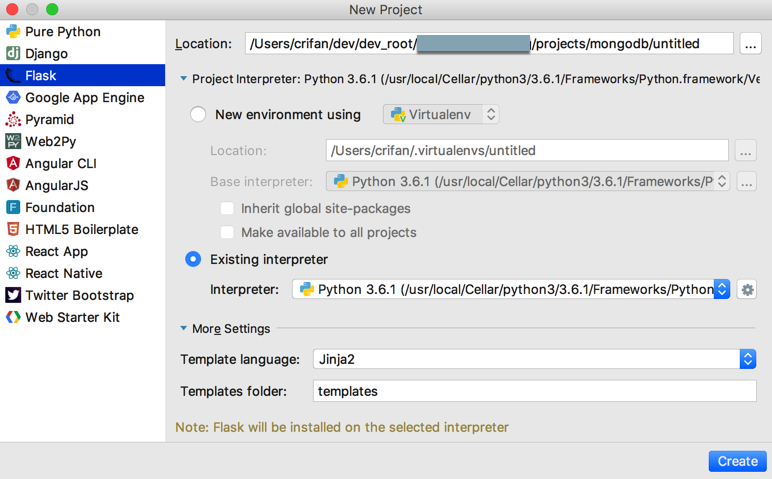Enable Inherit global site-packages checkbox
This screenshot has height=479, width=772.
click(227, 208)
